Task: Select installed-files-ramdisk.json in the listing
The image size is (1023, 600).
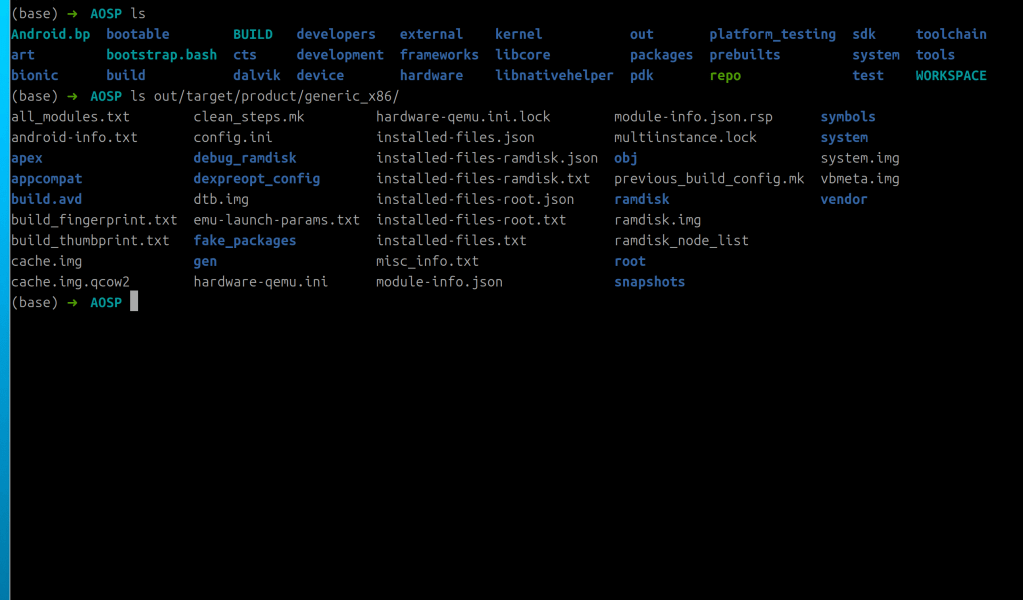Action: point(487,158)
